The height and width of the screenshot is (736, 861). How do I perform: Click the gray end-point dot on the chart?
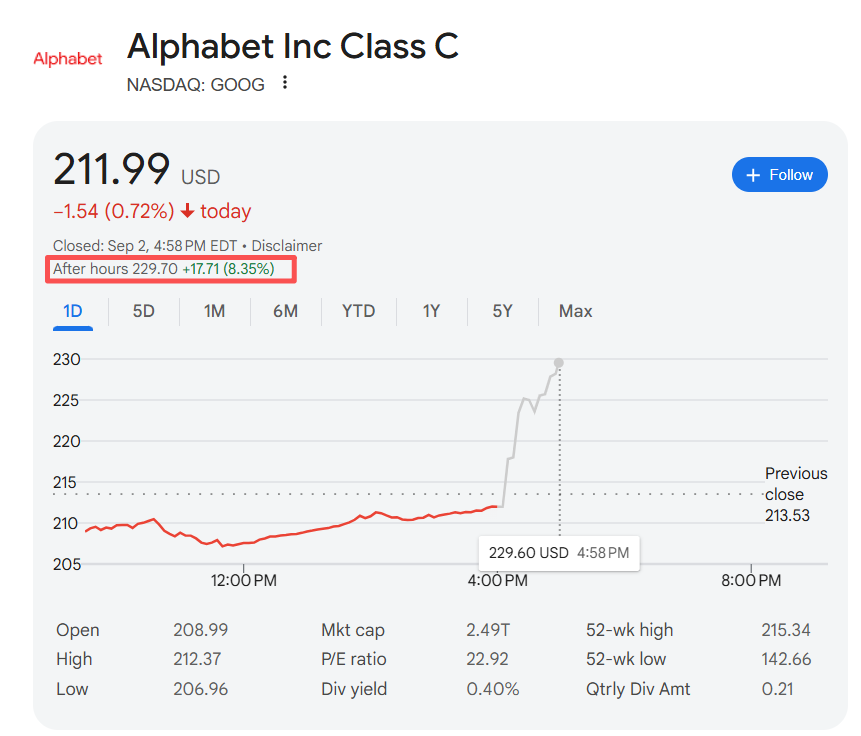pyautogui.click(x=558, y=363)
